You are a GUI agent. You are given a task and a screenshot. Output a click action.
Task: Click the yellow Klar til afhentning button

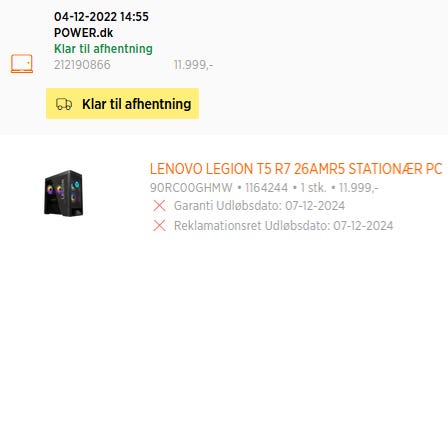click(122, 103)
